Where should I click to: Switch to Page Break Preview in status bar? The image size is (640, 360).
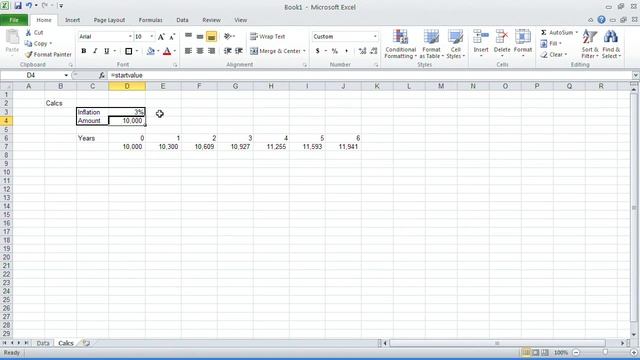point(545,352)
